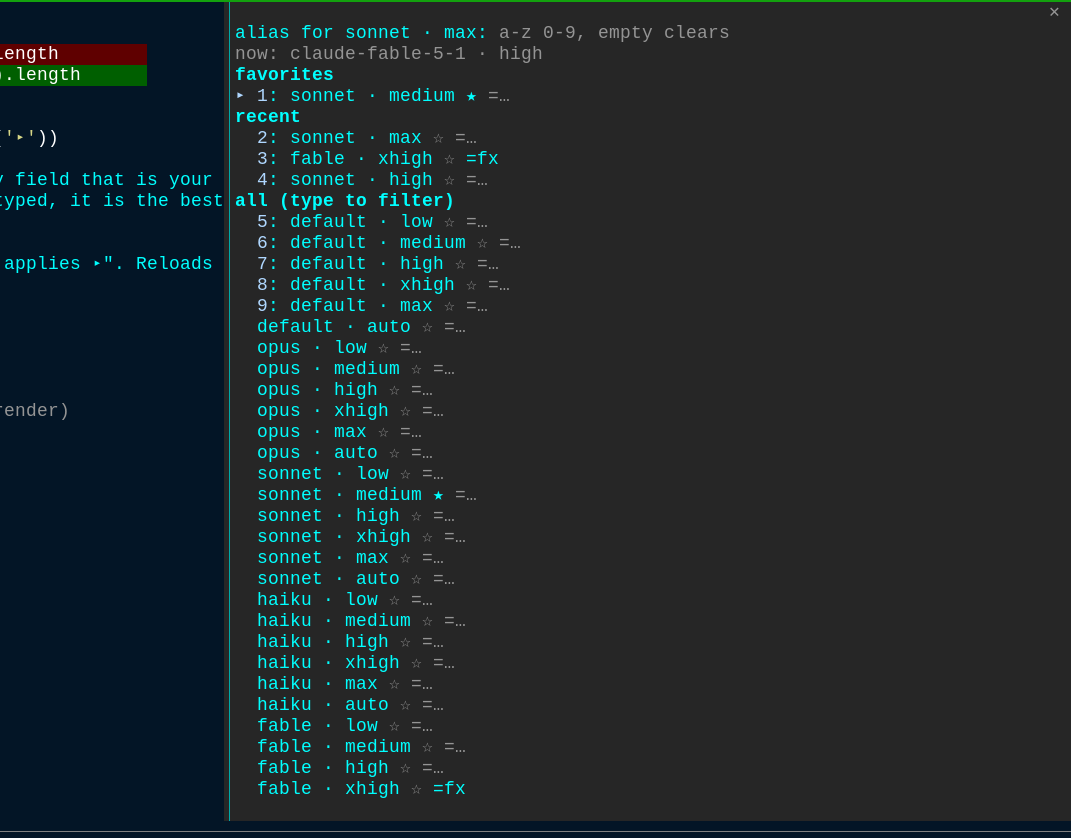The height and width of the screenshot is (838, 1071).
Task: Edit alias =fx on all-list fable xhigh
Action: click(449, 789)
